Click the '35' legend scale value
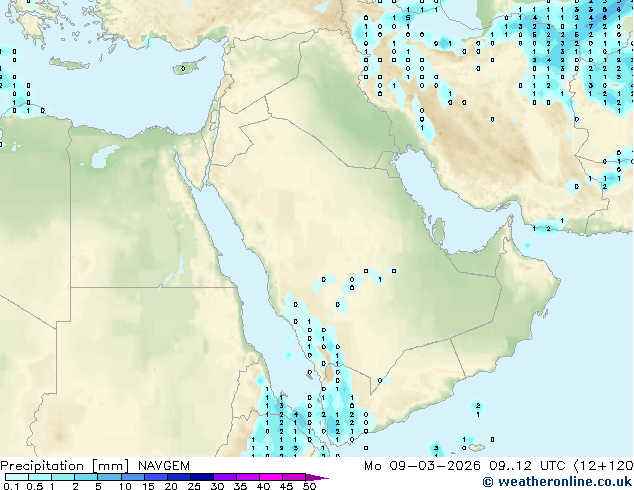Screen dimensions: 634x490 click(x=240, y=486)
